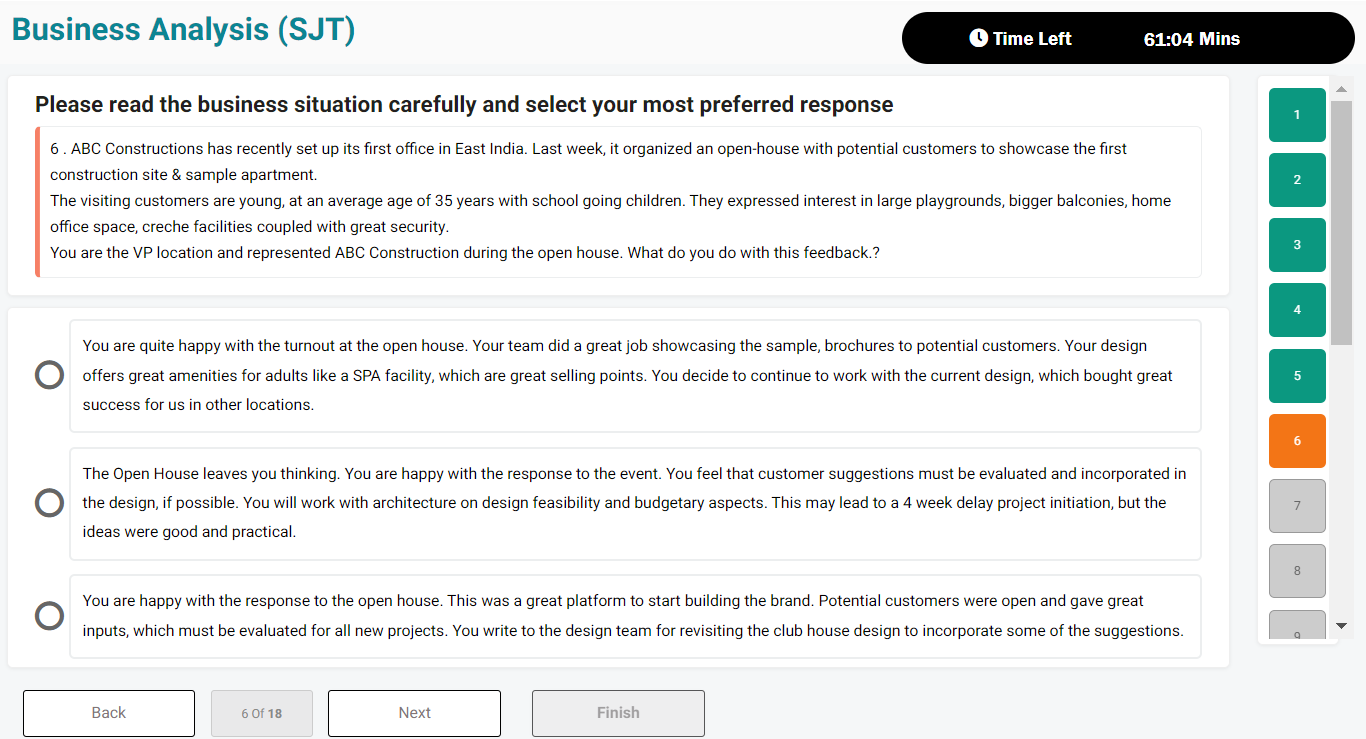
Task: Click the question list scrollbar thumb
Action: pos(1342,222)
